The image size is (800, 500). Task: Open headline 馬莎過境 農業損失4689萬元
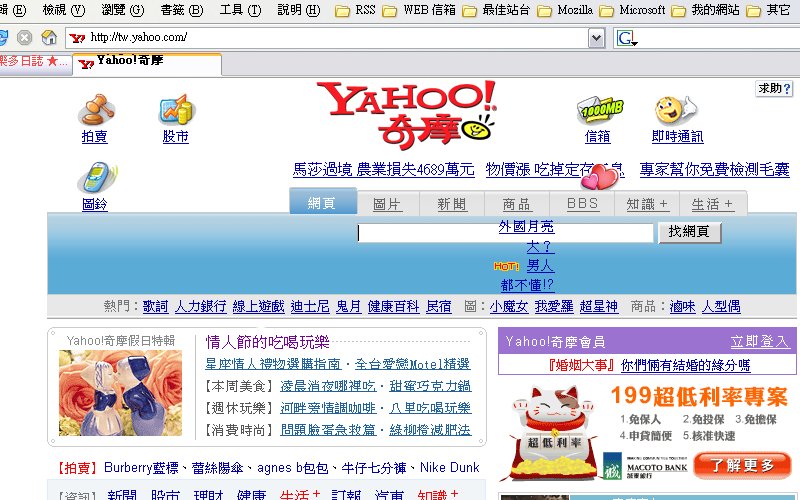point(384,169)
